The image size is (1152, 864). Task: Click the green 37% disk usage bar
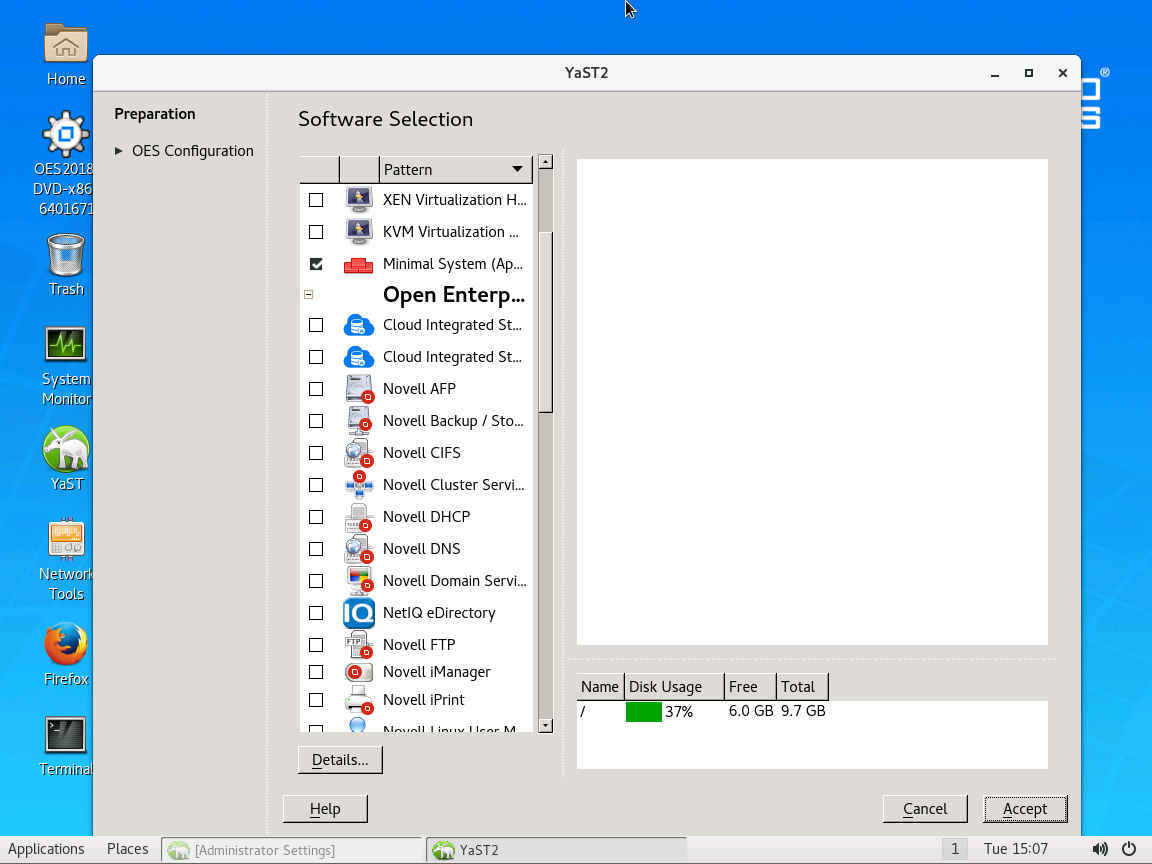click(x=644, y=712)
